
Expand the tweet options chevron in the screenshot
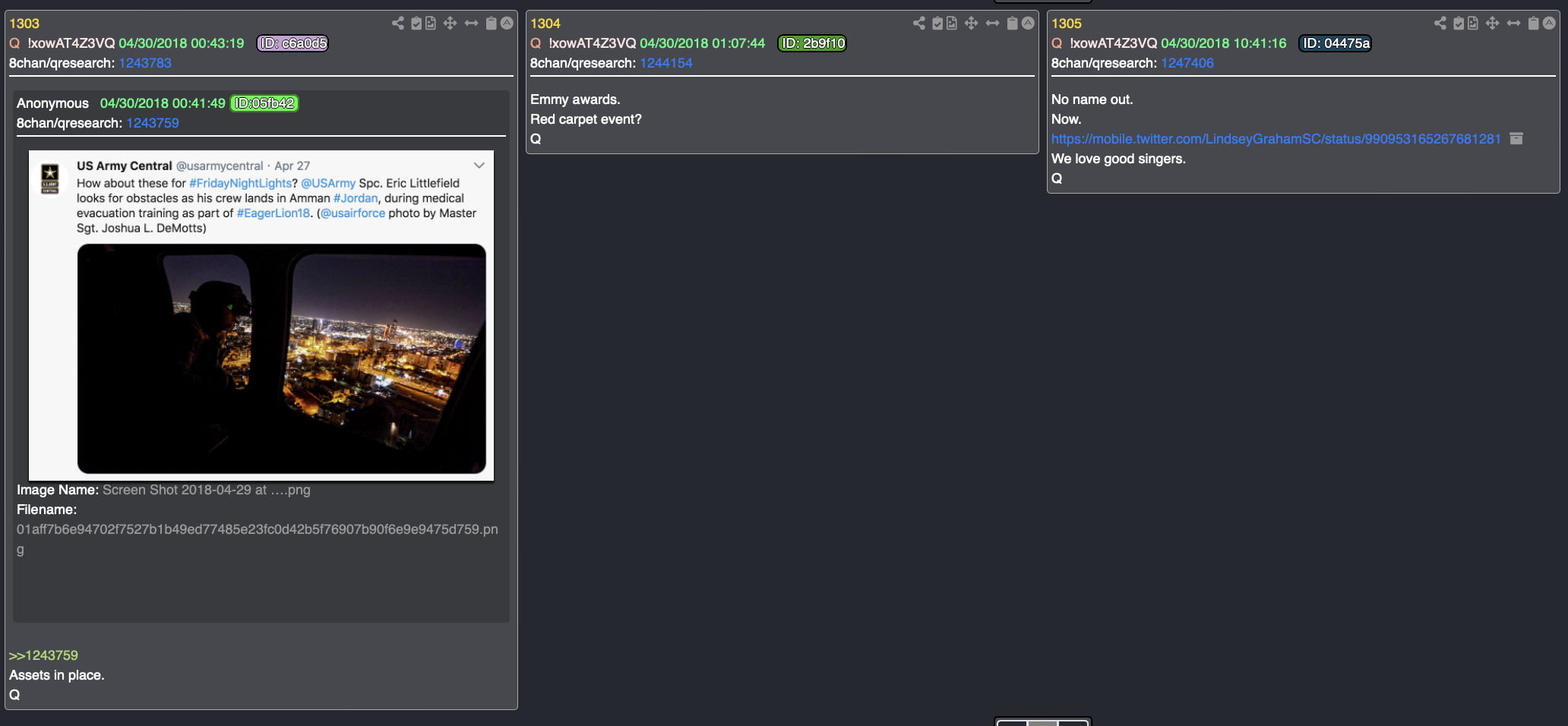tap(479, 165)
